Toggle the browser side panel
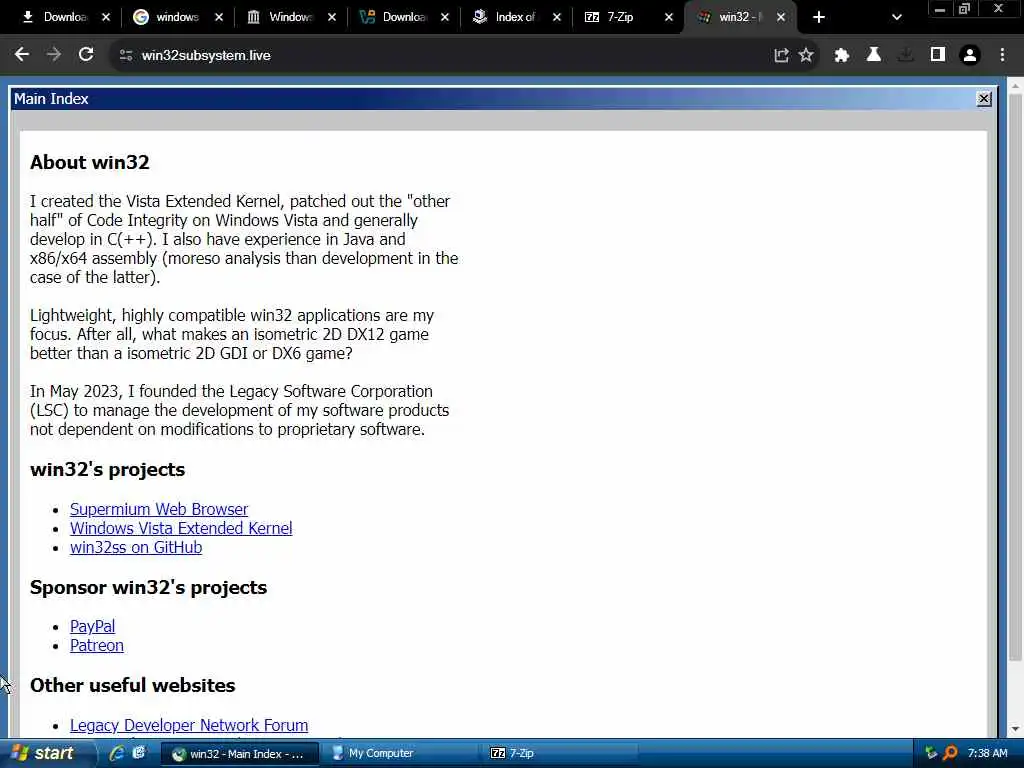This screenshot has width=1024, height=768. click(938, 56)
